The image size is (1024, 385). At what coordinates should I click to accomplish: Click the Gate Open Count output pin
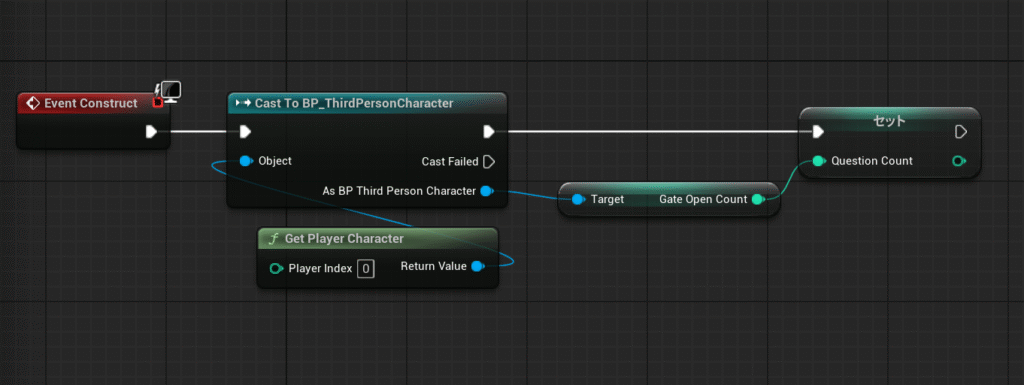coord(757,200)
